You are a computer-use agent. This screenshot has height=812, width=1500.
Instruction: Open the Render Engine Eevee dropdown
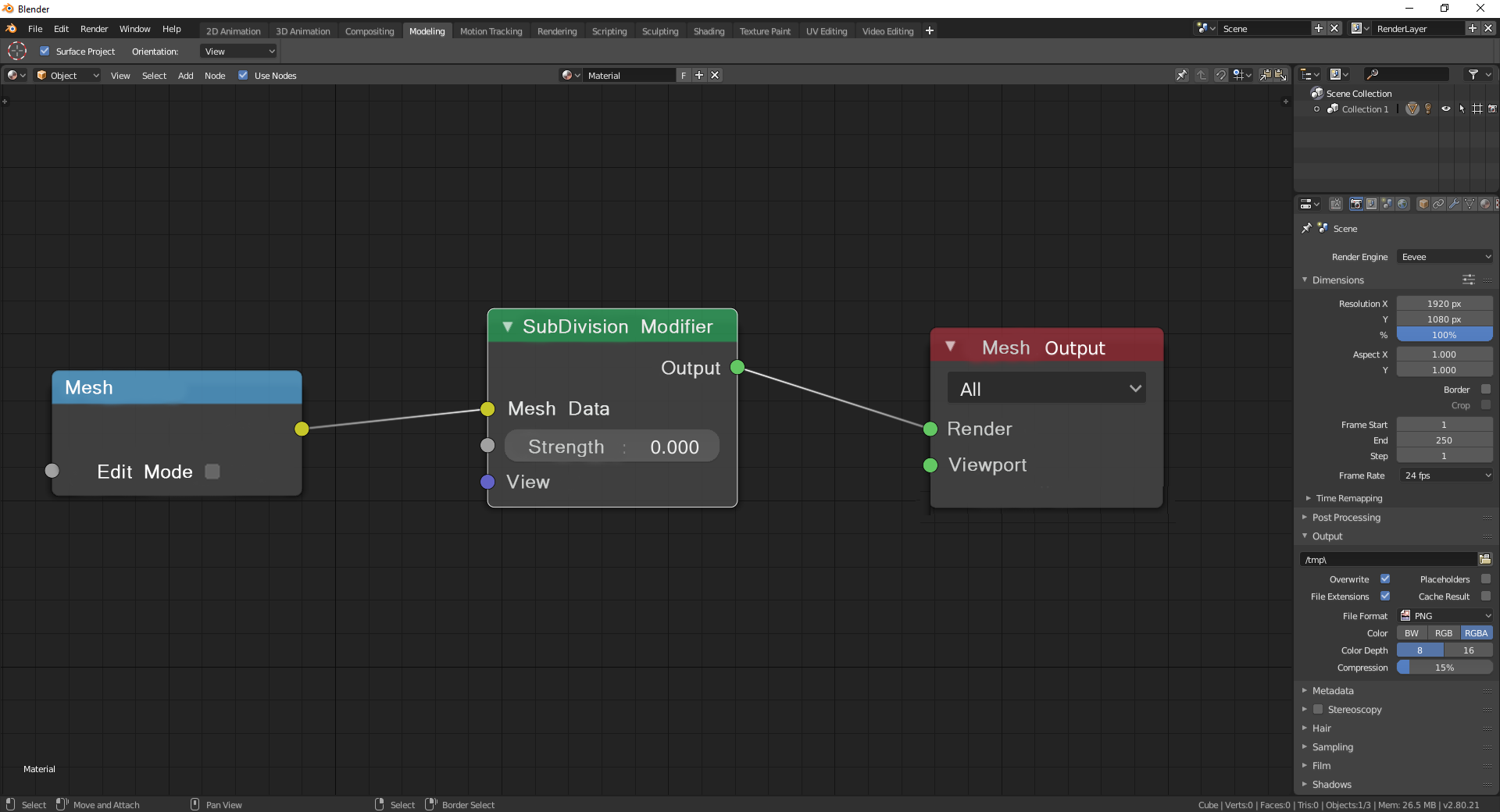click(1445, 257)
